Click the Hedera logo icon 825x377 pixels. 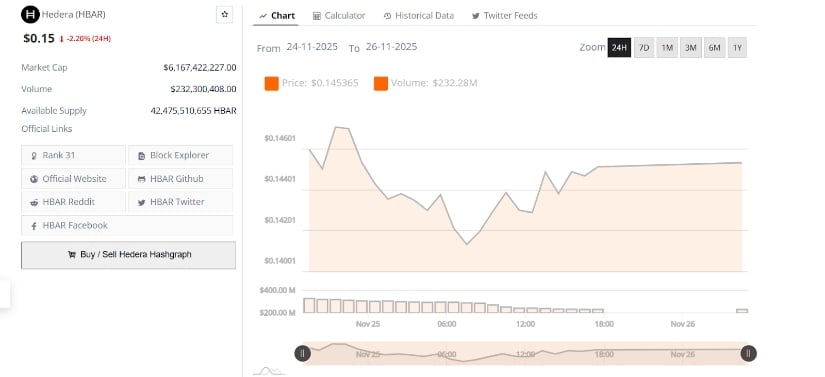click(30, 15)
